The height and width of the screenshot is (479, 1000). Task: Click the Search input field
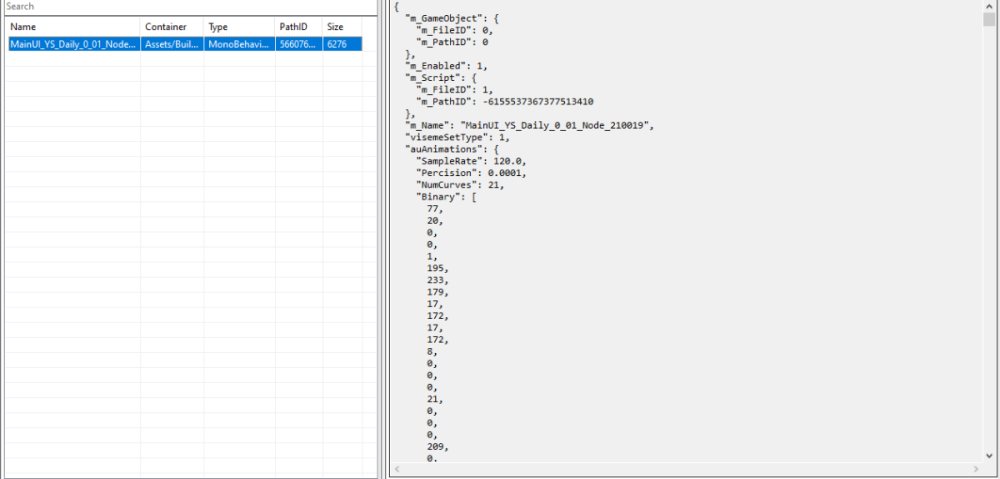(188, 7)
